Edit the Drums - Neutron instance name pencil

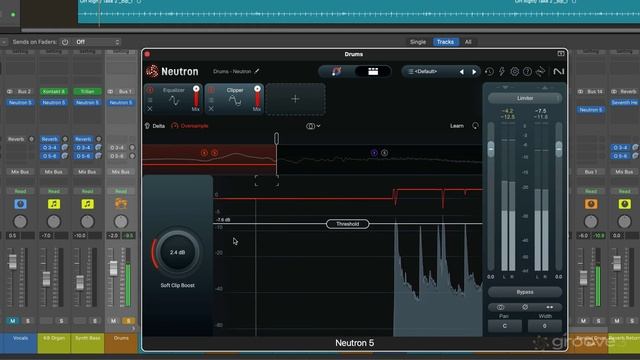[x=257, y=71]
